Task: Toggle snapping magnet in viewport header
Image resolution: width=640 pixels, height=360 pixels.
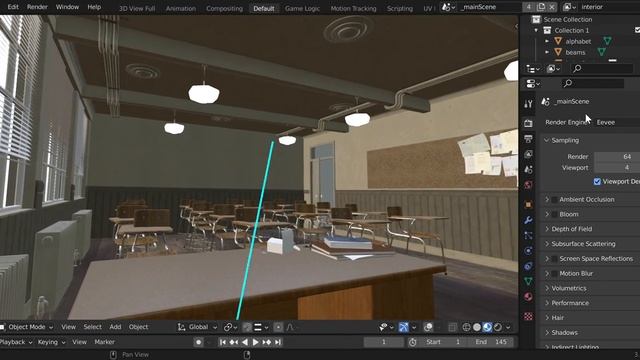Action: 247,327
